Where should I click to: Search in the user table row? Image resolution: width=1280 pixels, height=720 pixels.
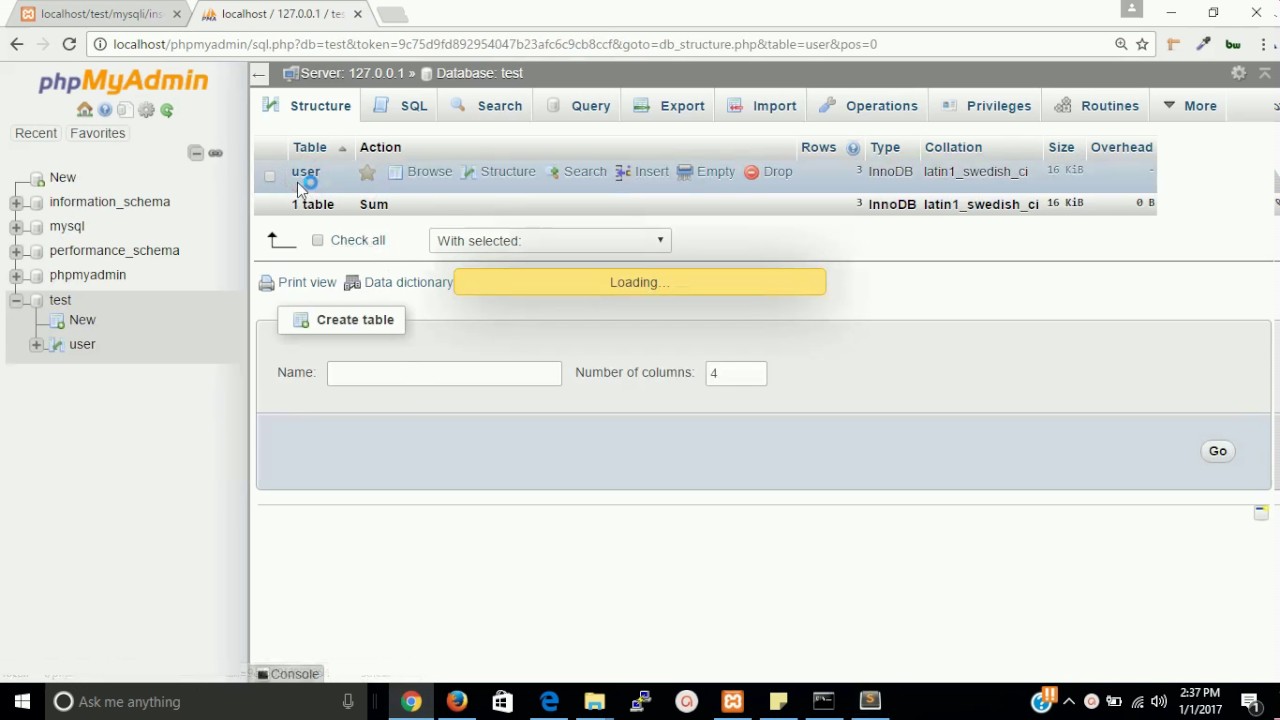point(577,172)
